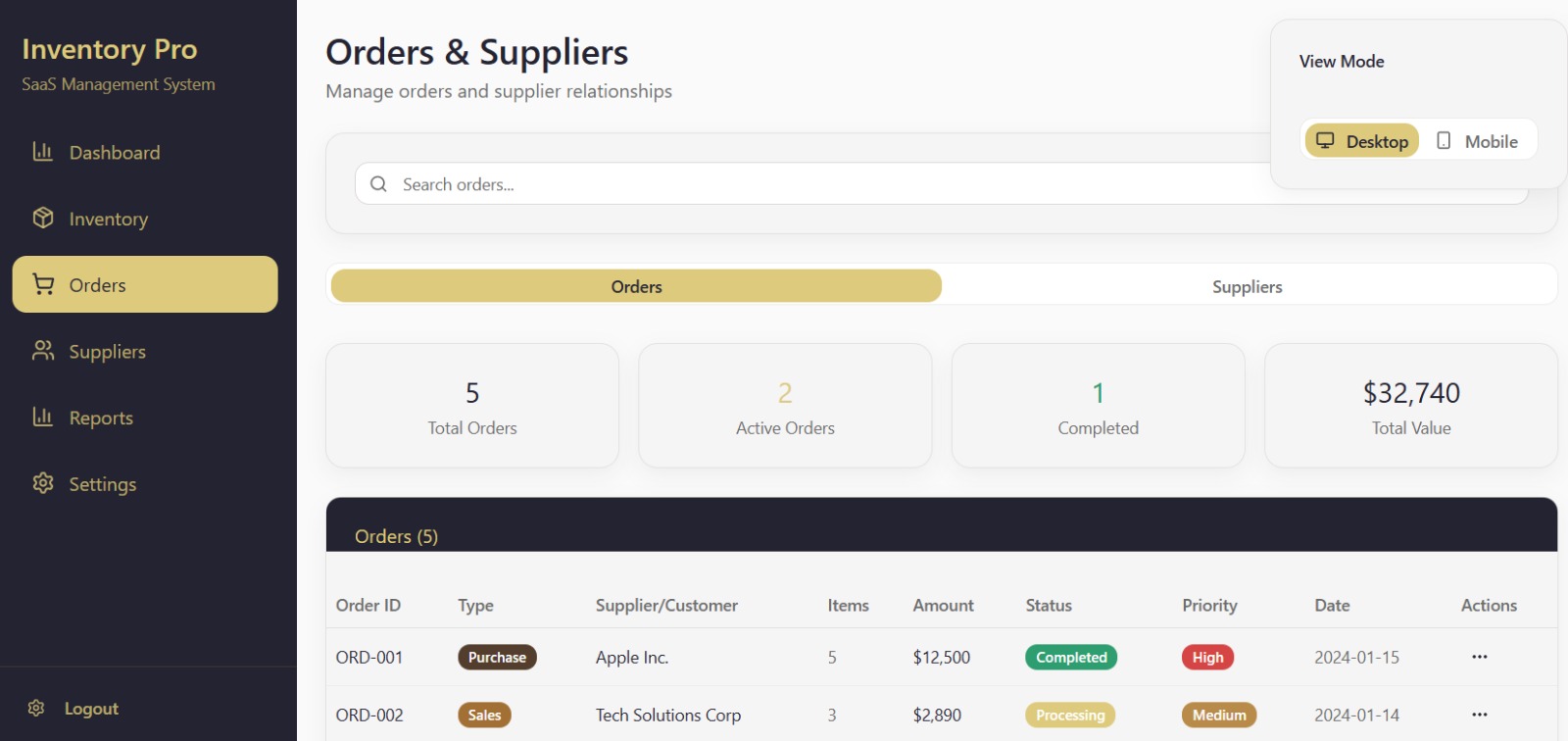Click the Dashboard bar chart icon

(x=42, y=152)
